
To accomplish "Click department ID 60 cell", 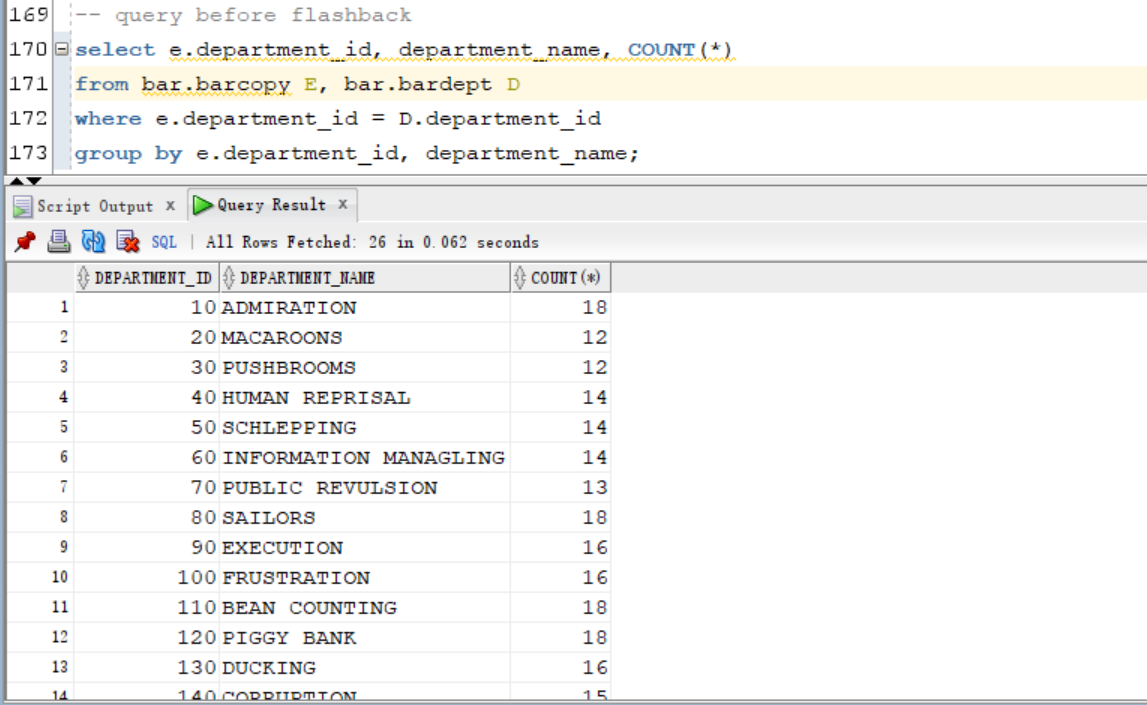I will pyautogui.click(x=146, y=458).
